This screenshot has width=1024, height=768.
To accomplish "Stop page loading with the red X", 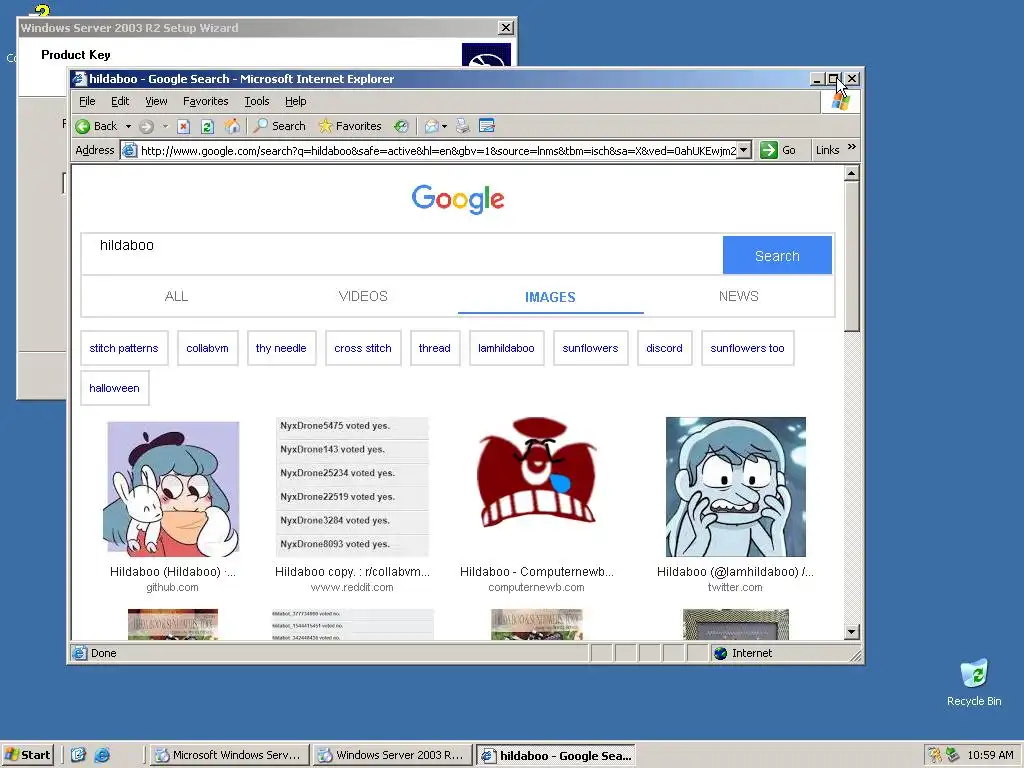I will pos(184,126).
